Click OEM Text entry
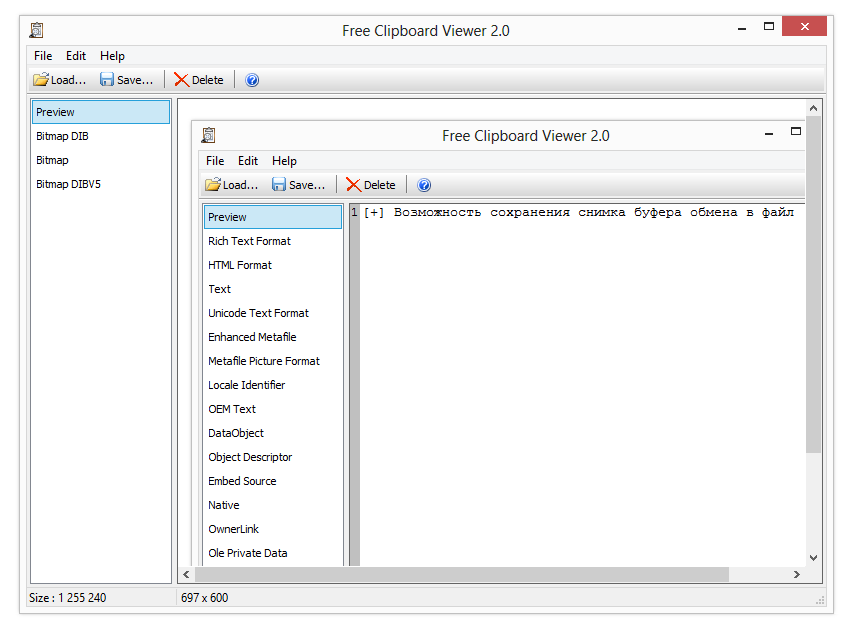Screen dimensions: 849x625 [x=273, y=409]
